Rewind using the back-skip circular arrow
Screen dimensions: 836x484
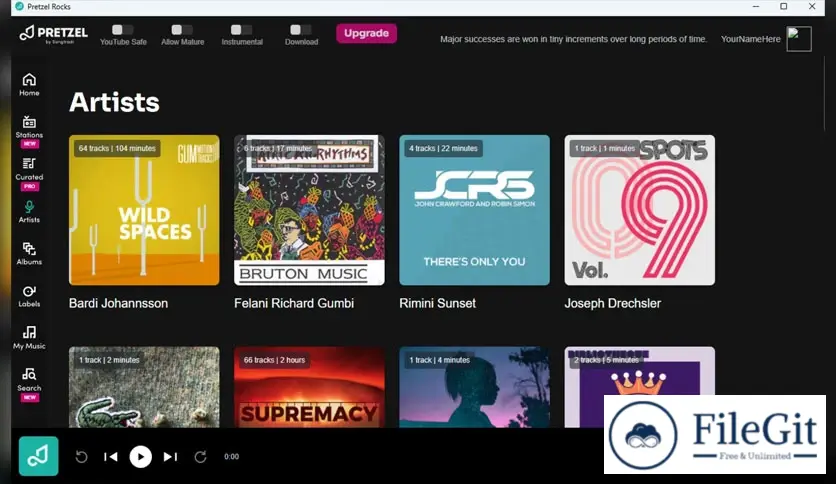(81, 457)
